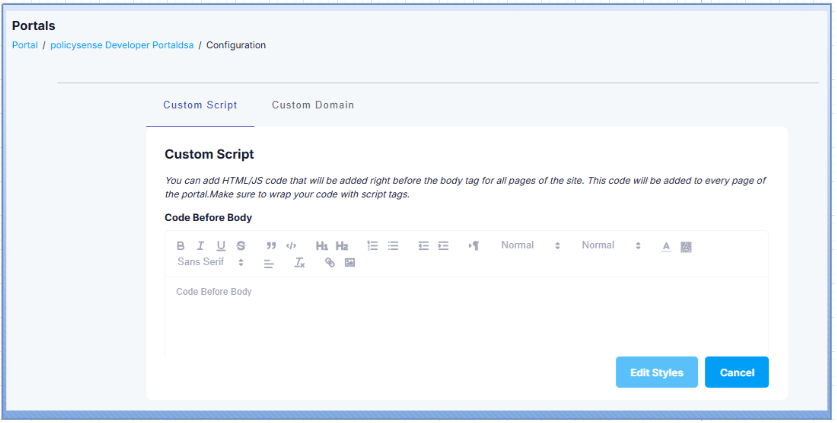Expand the text alignment picker
Image resolution: width=837 pixels, height=423 pixels.
tap(268, 263)
